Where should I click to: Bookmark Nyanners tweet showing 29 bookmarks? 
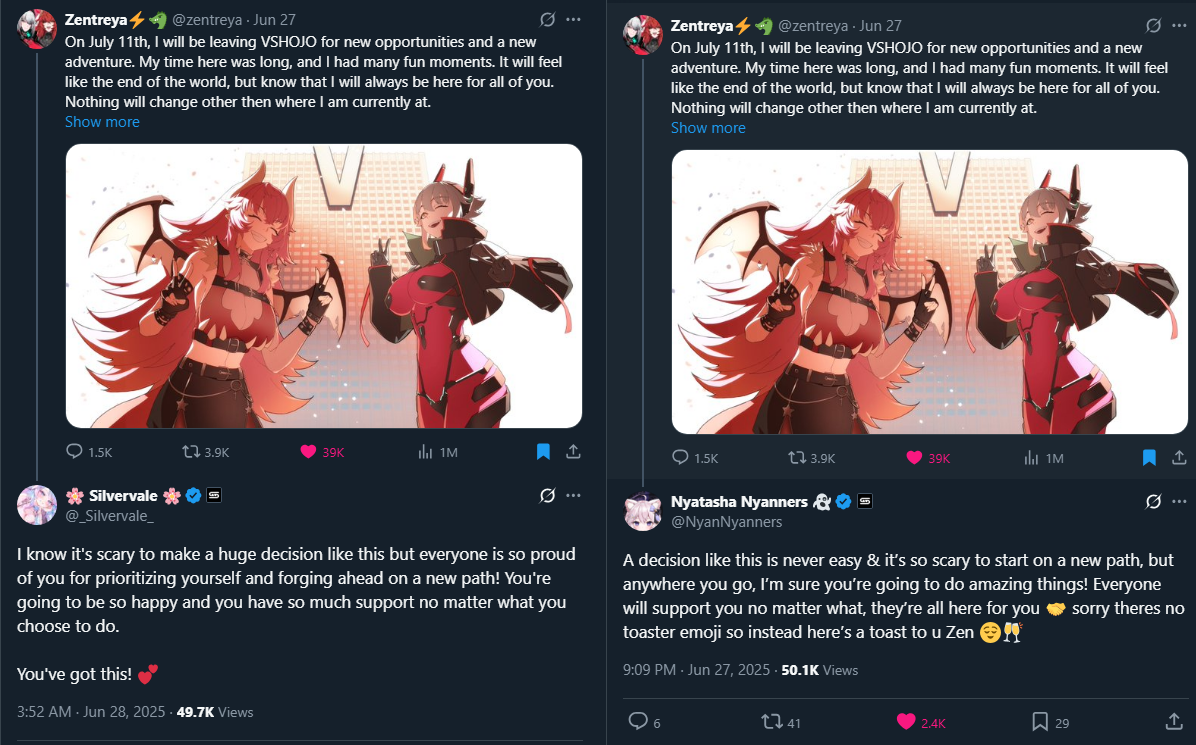click(x=1039, y=721)
